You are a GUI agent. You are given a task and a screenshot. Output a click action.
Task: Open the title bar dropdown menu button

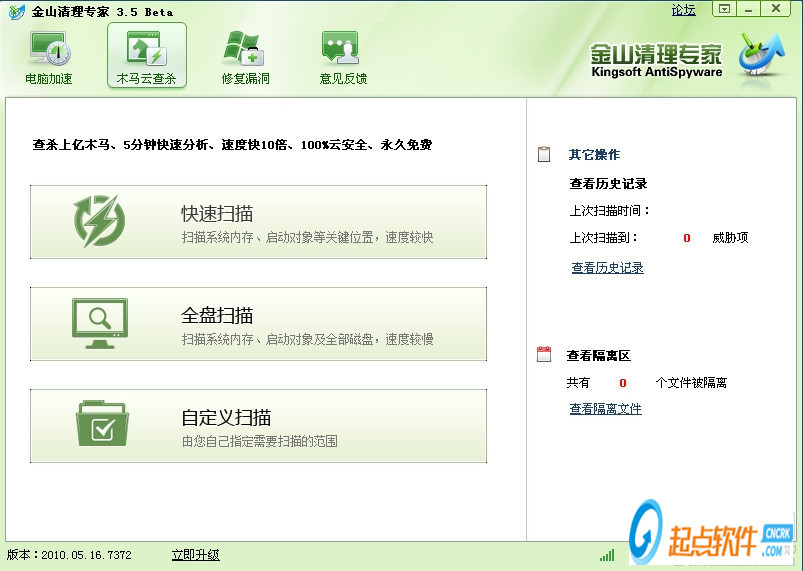(724, 9)
